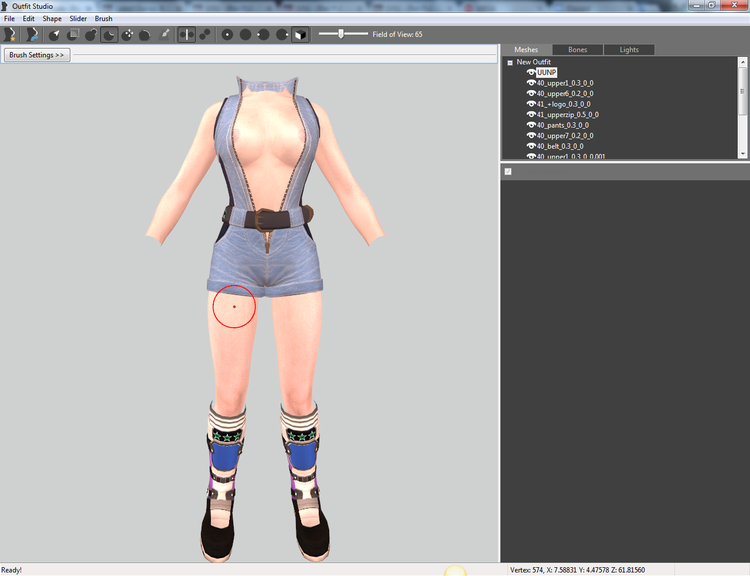750x576 pixels.
Task: Toggle X-mirror brush editing button
Action: [x=187, y=34]
